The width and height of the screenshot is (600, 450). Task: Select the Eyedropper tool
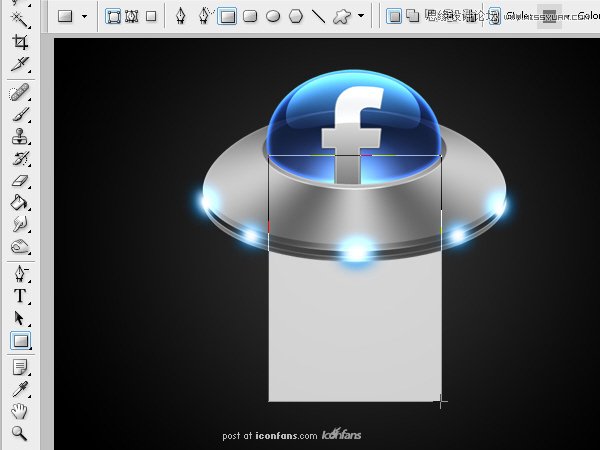pos(19,388)
